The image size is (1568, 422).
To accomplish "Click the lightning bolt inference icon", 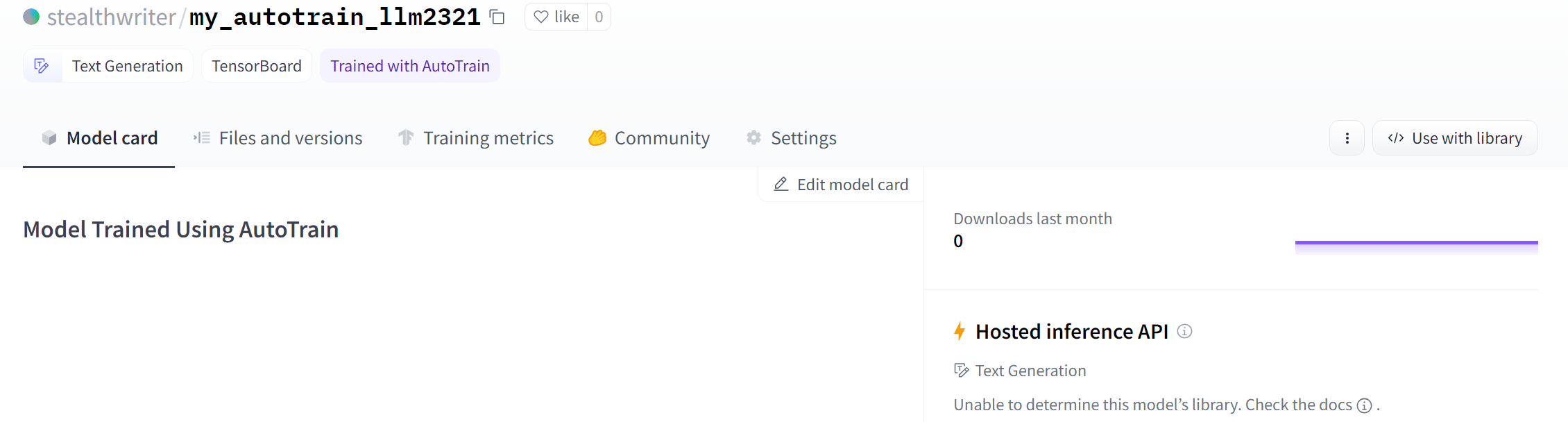I will tap(960, 331).
